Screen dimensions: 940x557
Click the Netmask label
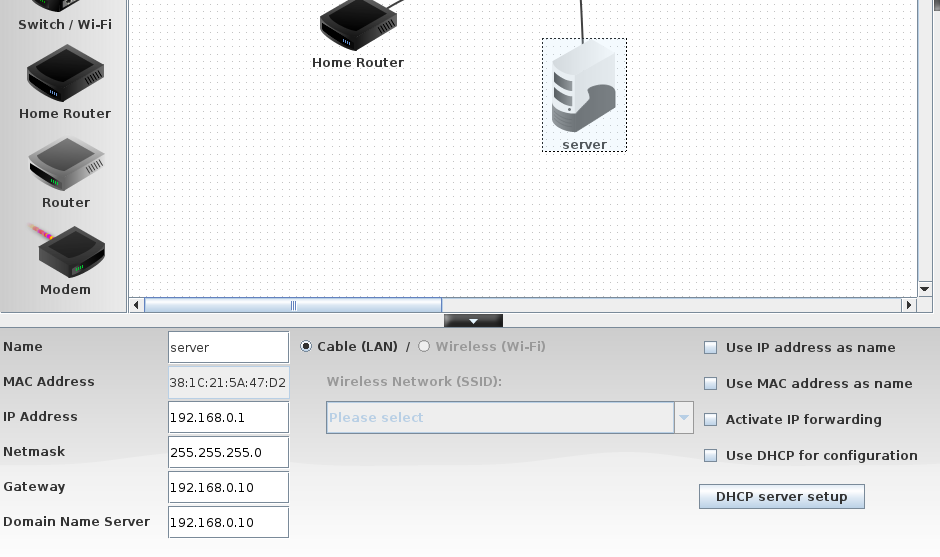click(34, 451)
